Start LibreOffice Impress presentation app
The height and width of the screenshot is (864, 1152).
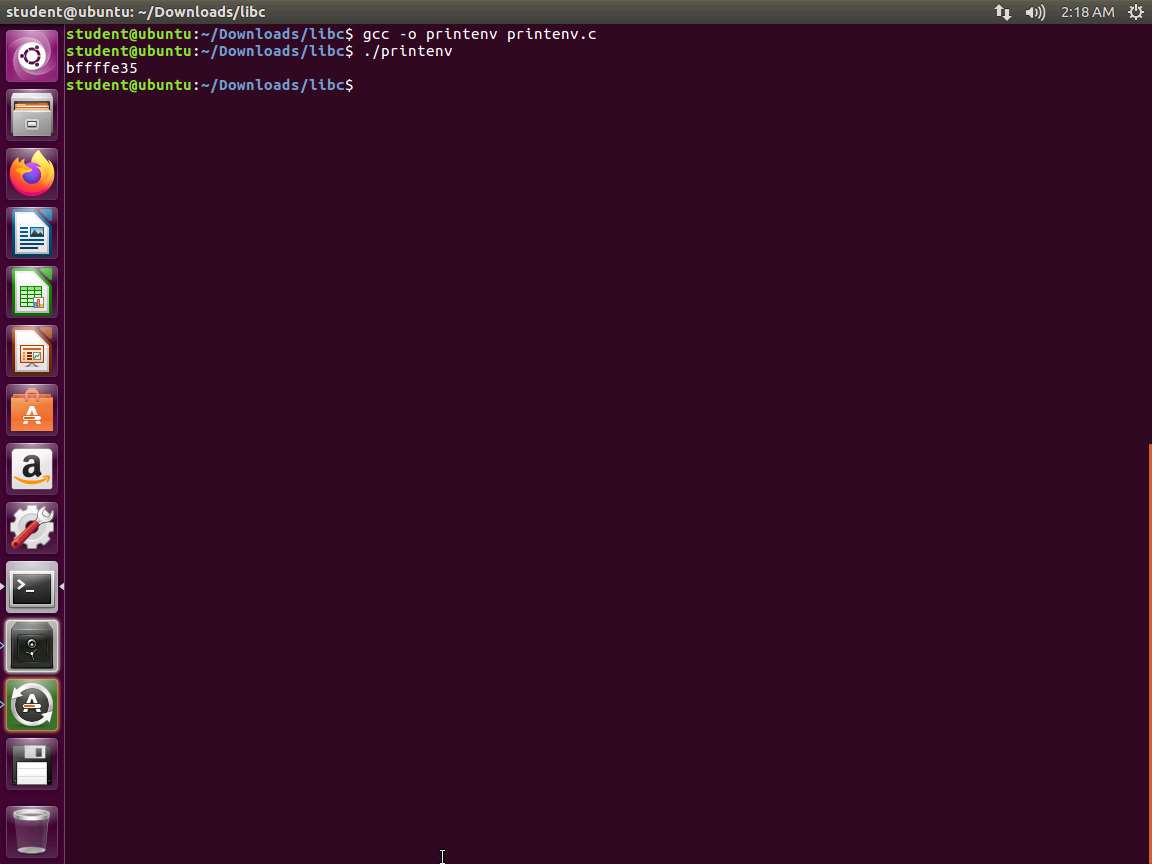(x=32, y=351)
